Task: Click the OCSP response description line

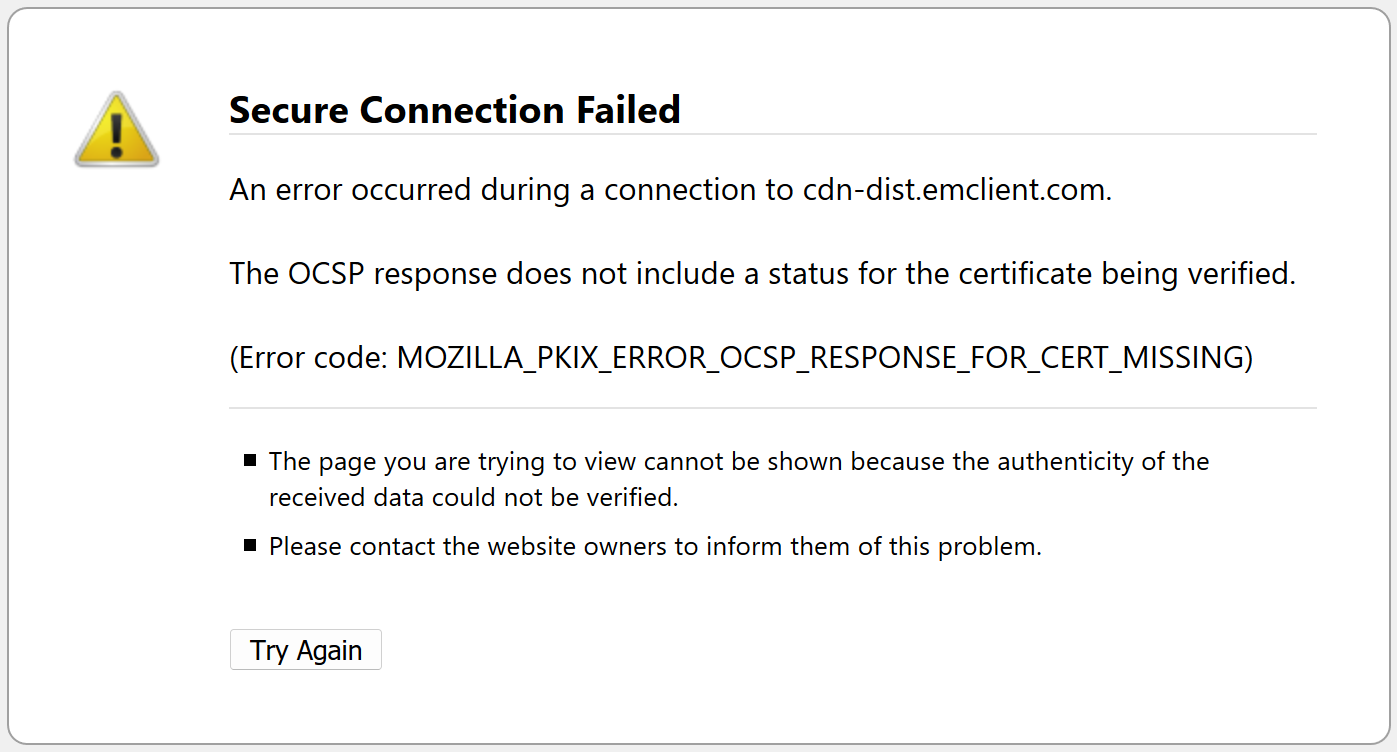Action: click(x=760, y=273)
